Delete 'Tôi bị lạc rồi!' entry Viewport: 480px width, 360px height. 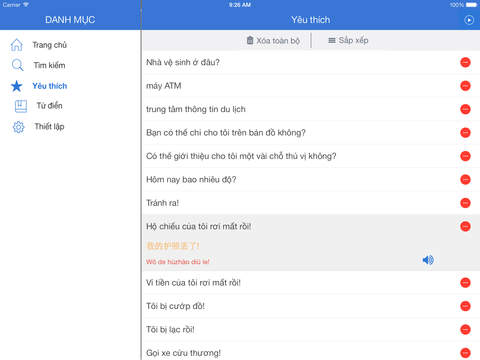[465, 329]
